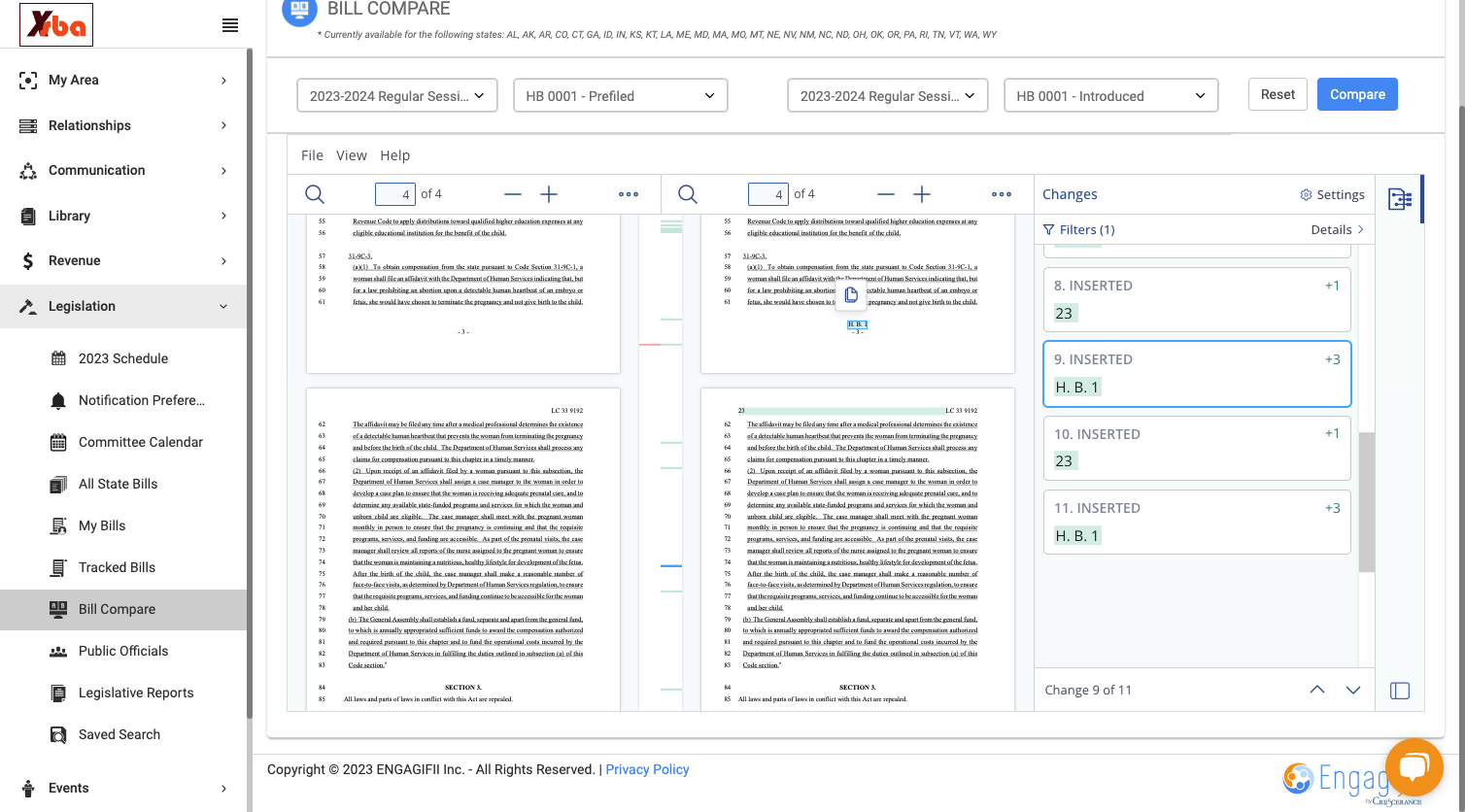The image size is (1465, 812).
Task: Click the changes list panel icon
Action: (1400, 199)
